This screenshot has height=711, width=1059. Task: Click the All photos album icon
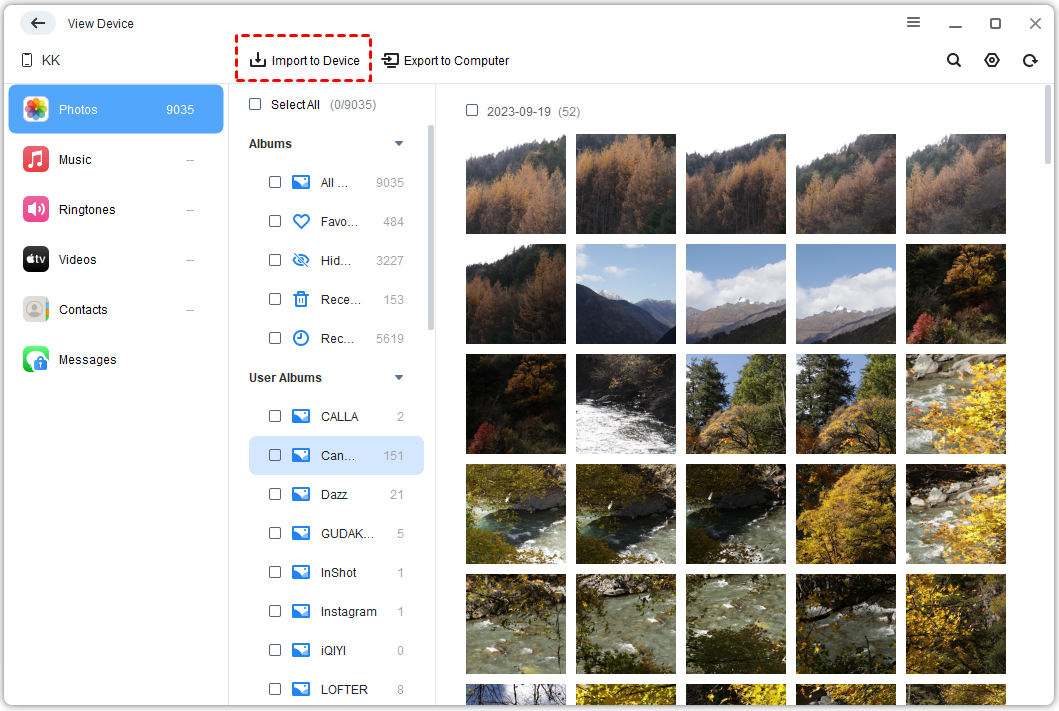coord(301,182)
